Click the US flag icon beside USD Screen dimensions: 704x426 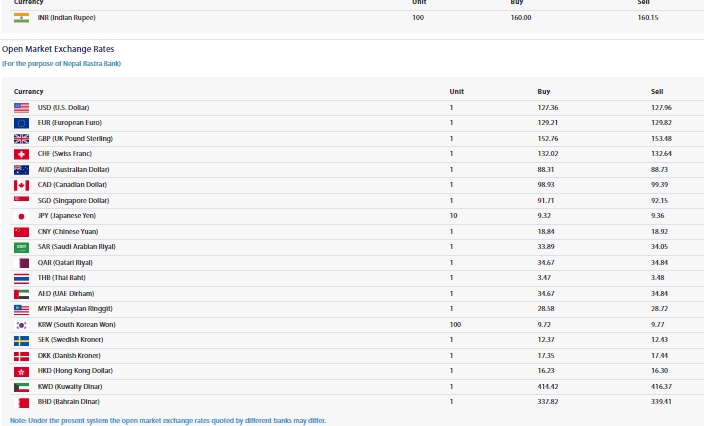tap(21, 107)
